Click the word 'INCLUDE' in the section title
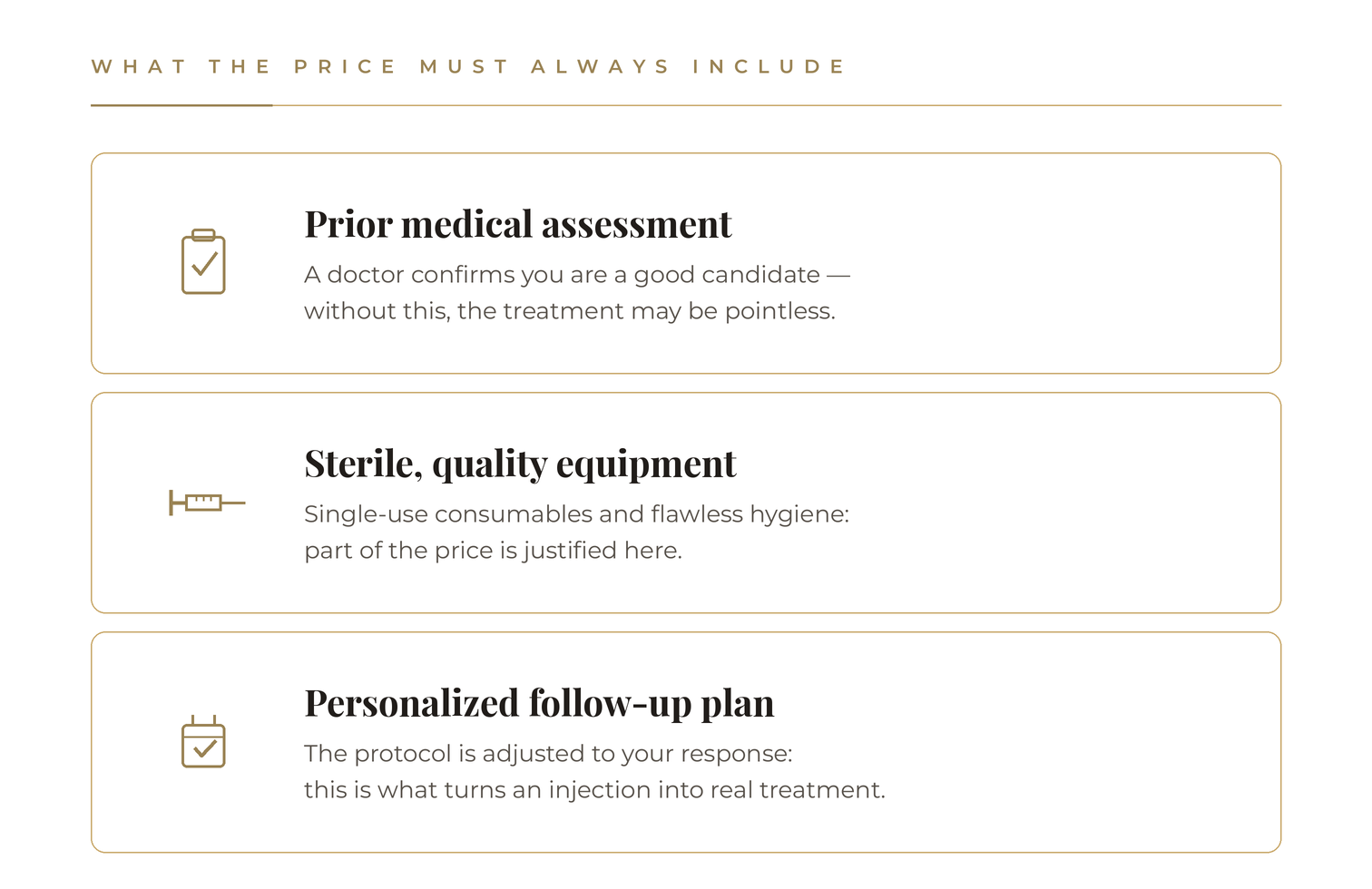 click(769, 66)
